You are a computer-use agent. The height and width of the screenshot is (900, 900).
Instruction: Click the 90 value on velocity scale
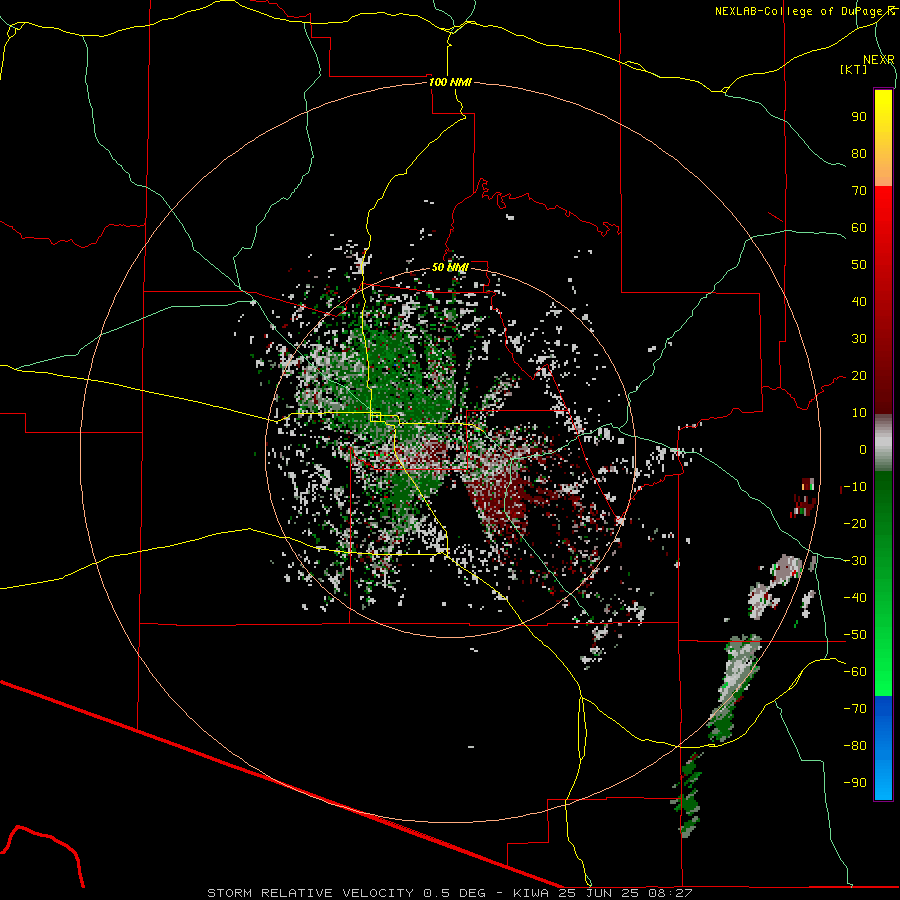point(859,117)
